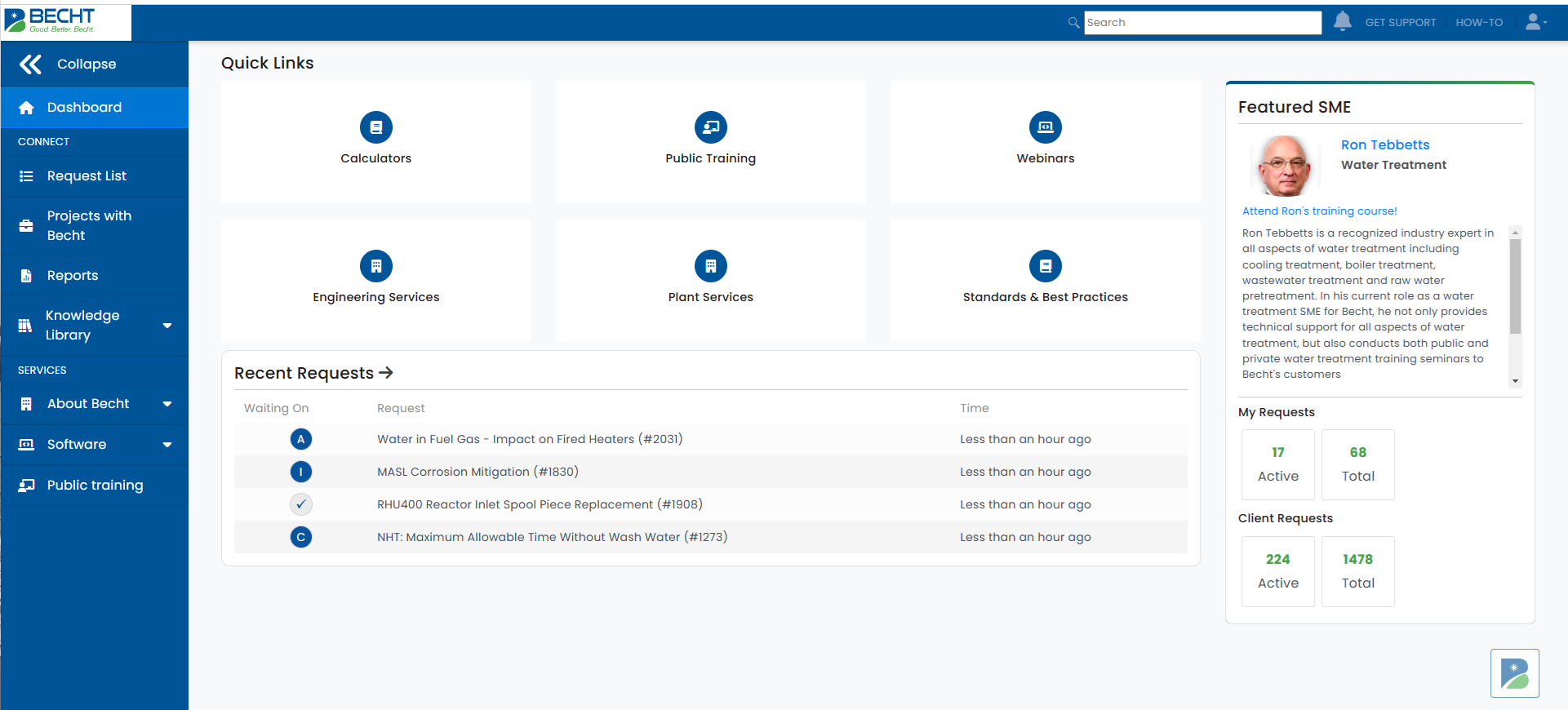The image size is (1568, 710).
Task: Click Attend Ron's training course link
Action: click(x=1319, y=211)
